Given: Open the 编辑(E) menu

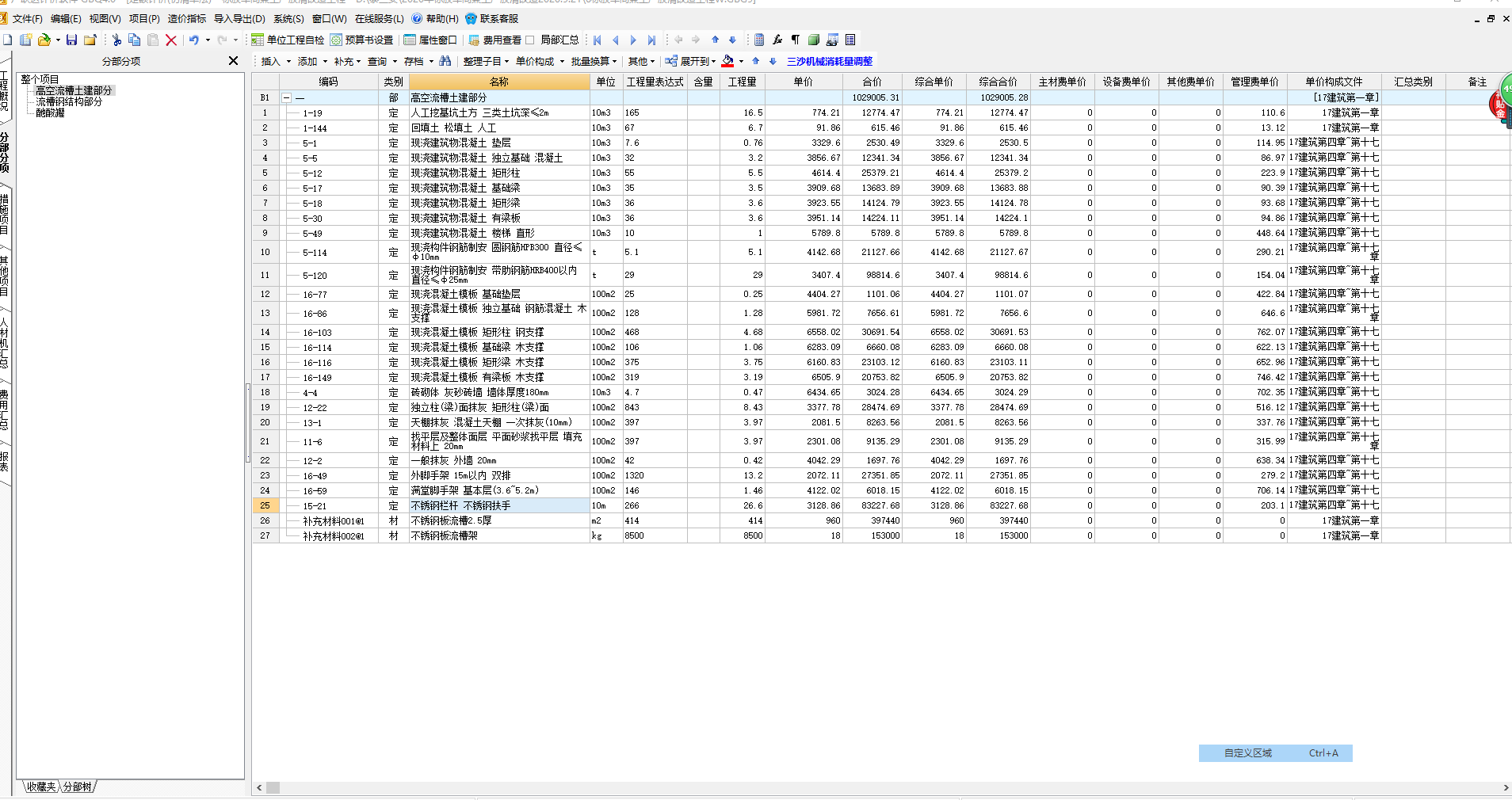Looking at the screenshot, I should 66,18.
